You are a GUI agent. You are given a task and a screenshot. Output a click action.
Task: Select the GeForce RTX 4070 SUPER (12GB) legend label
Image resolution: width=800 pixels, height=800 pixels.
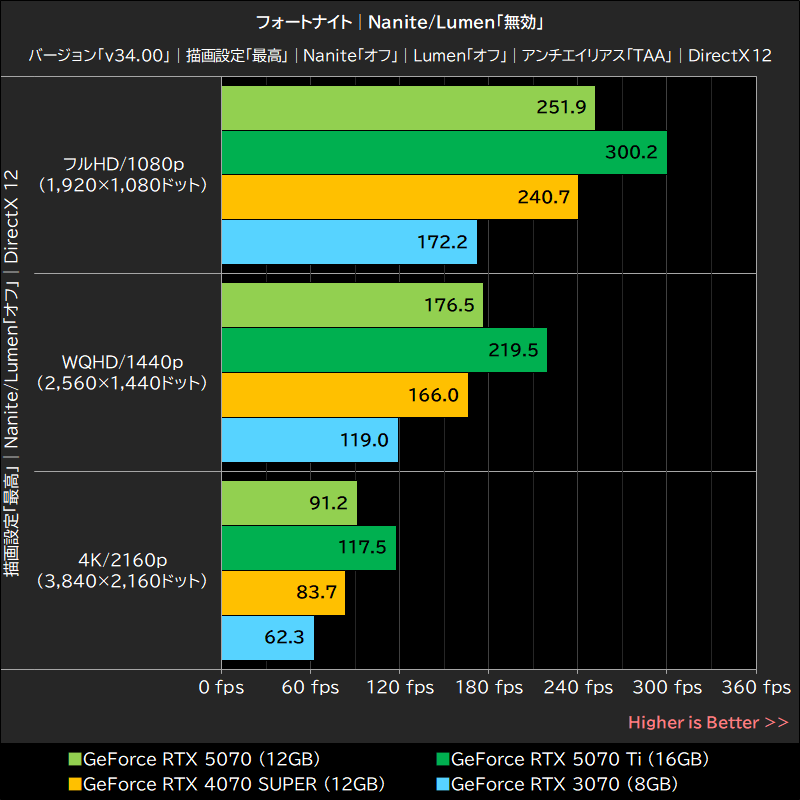pyautogui.click(x=234, y=784)
